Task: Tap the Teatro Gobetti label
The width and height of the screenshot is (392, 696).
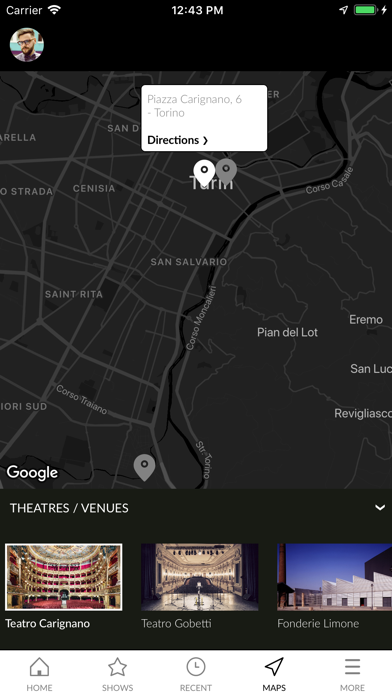Action: click(x=176, y=624)
